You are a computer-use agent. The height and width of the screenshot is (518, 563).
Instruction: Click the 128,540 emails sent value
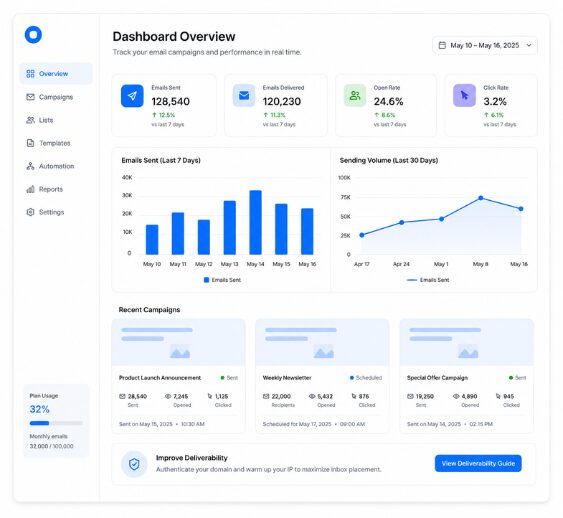coord(171,102)
